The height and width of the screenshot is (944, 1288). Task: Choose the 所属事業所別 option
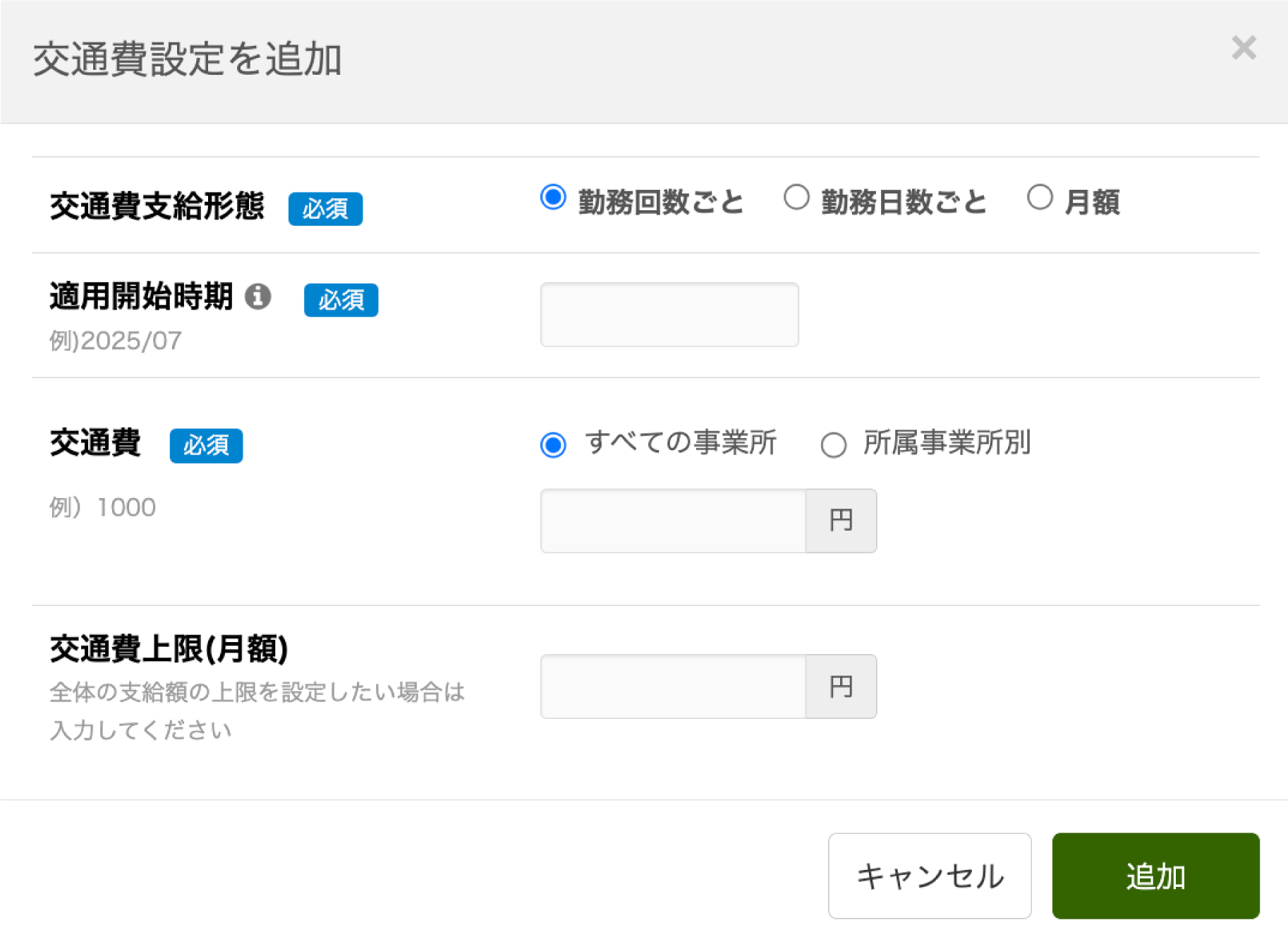point(834,445)
